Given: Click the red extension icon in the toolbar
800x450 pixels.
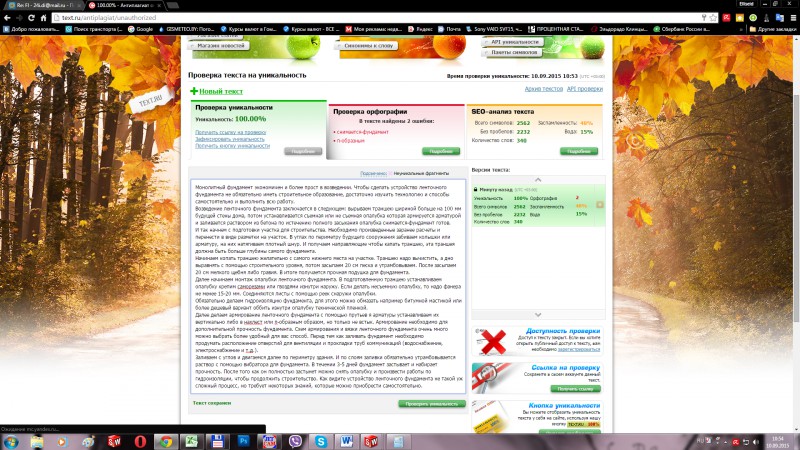Looking at the screenshot, I should pyautogui.click(x=726, y=17).
